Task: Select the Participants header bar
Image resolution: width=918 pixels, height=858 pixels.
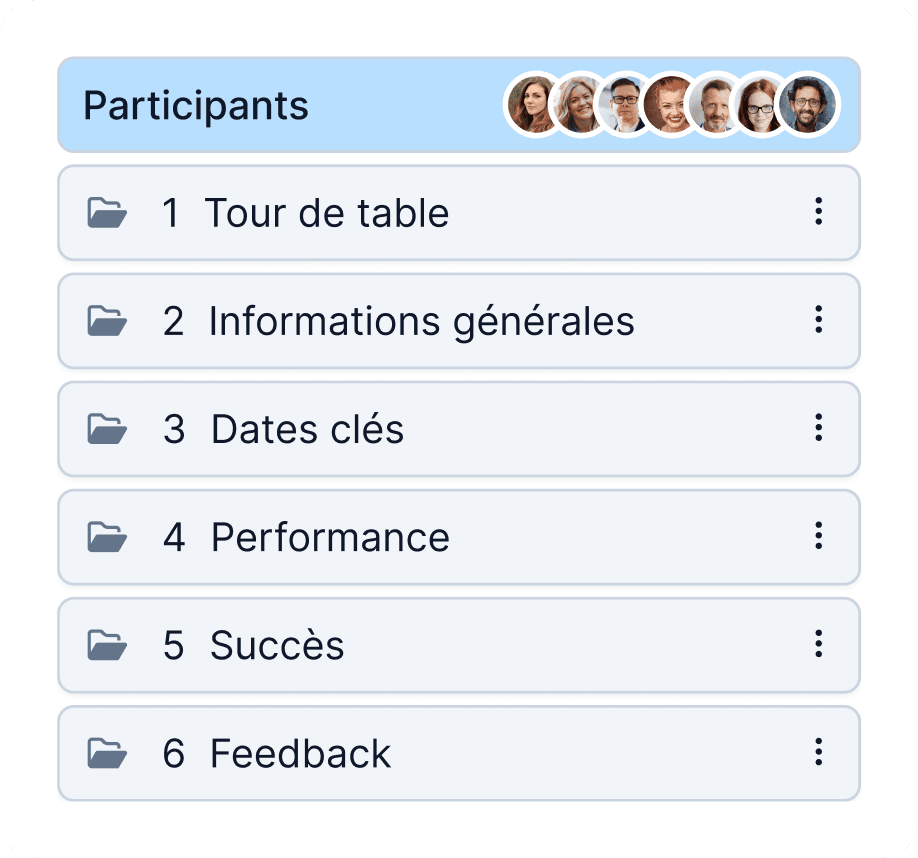Action: (x=300, y=105)
